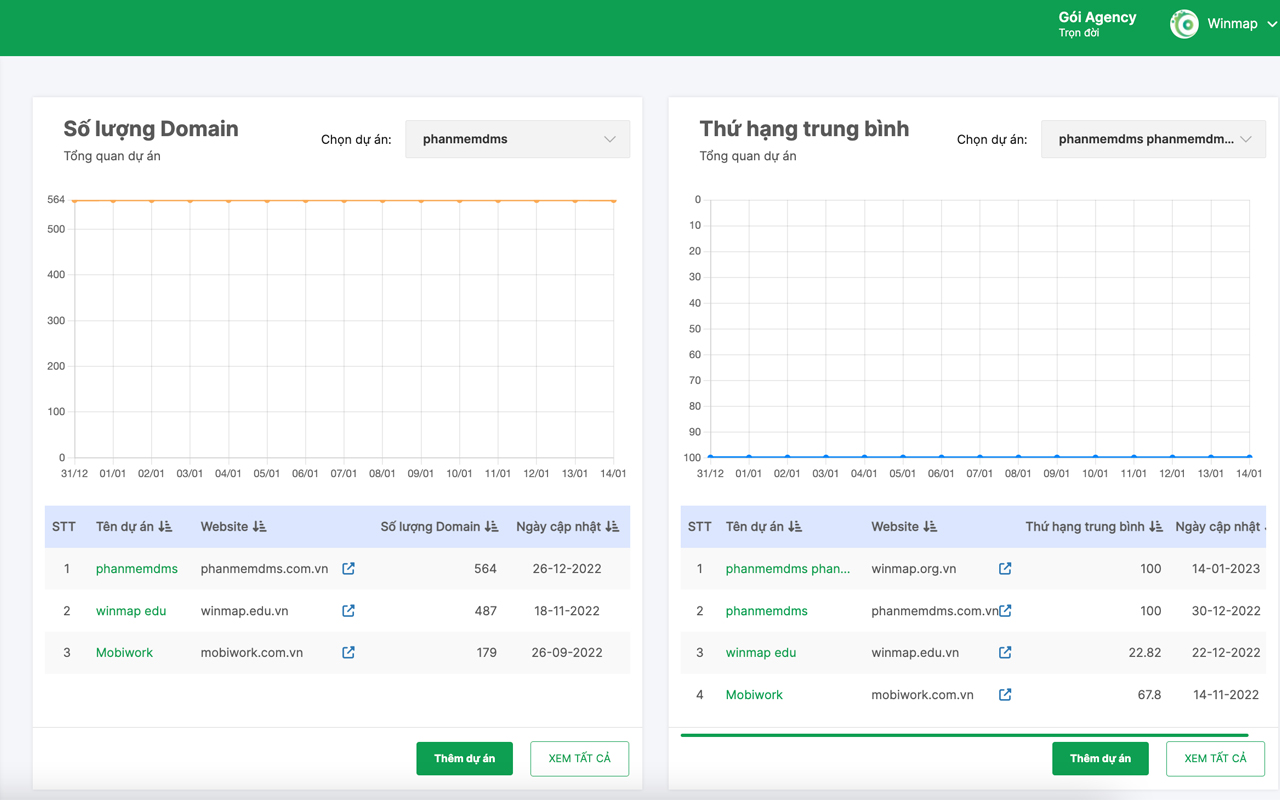Select average rank value 67.8
Image resolution: width=1280 pixels, height=800 pixels.
click(x=1149, y=694)
